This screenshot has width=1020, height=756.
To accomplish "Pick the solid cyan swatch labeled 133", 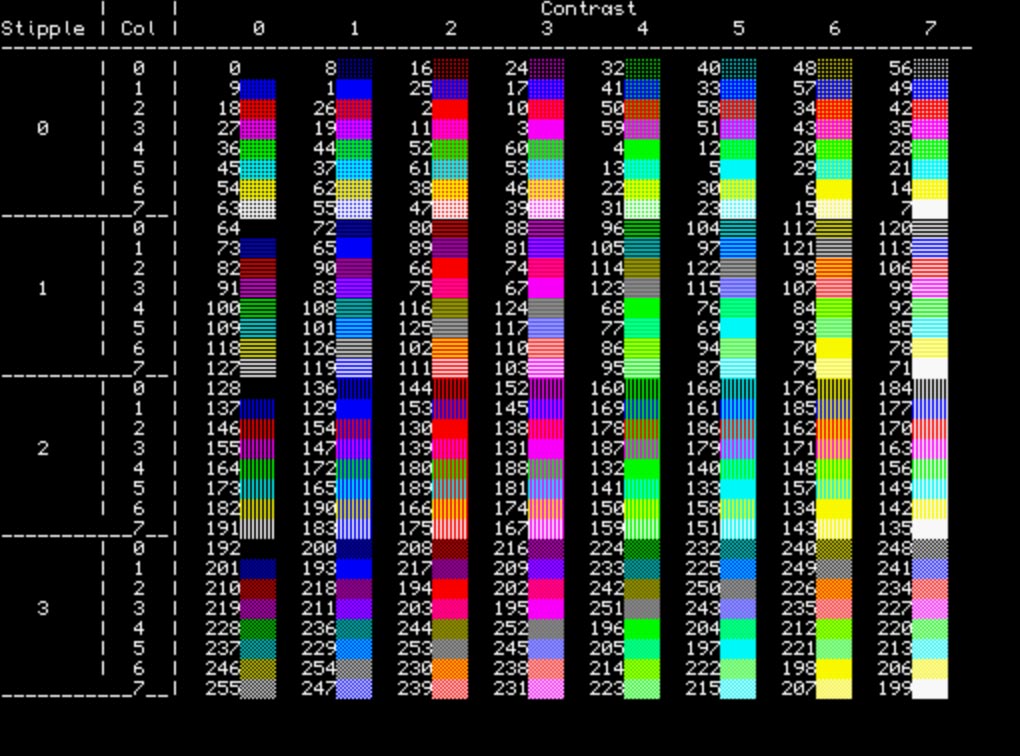I will [x=738, y=489].
